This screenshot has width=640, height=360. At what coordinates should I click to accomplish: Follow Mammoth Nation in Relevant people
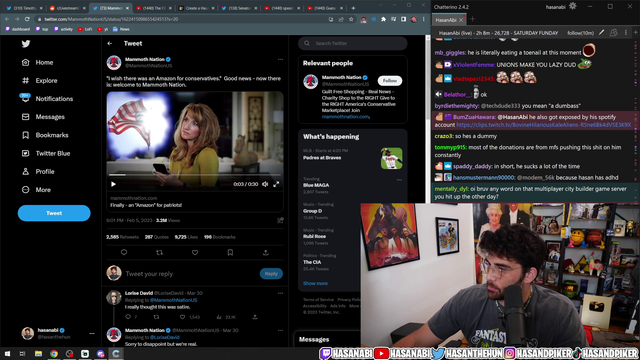[x=390, y=81]
